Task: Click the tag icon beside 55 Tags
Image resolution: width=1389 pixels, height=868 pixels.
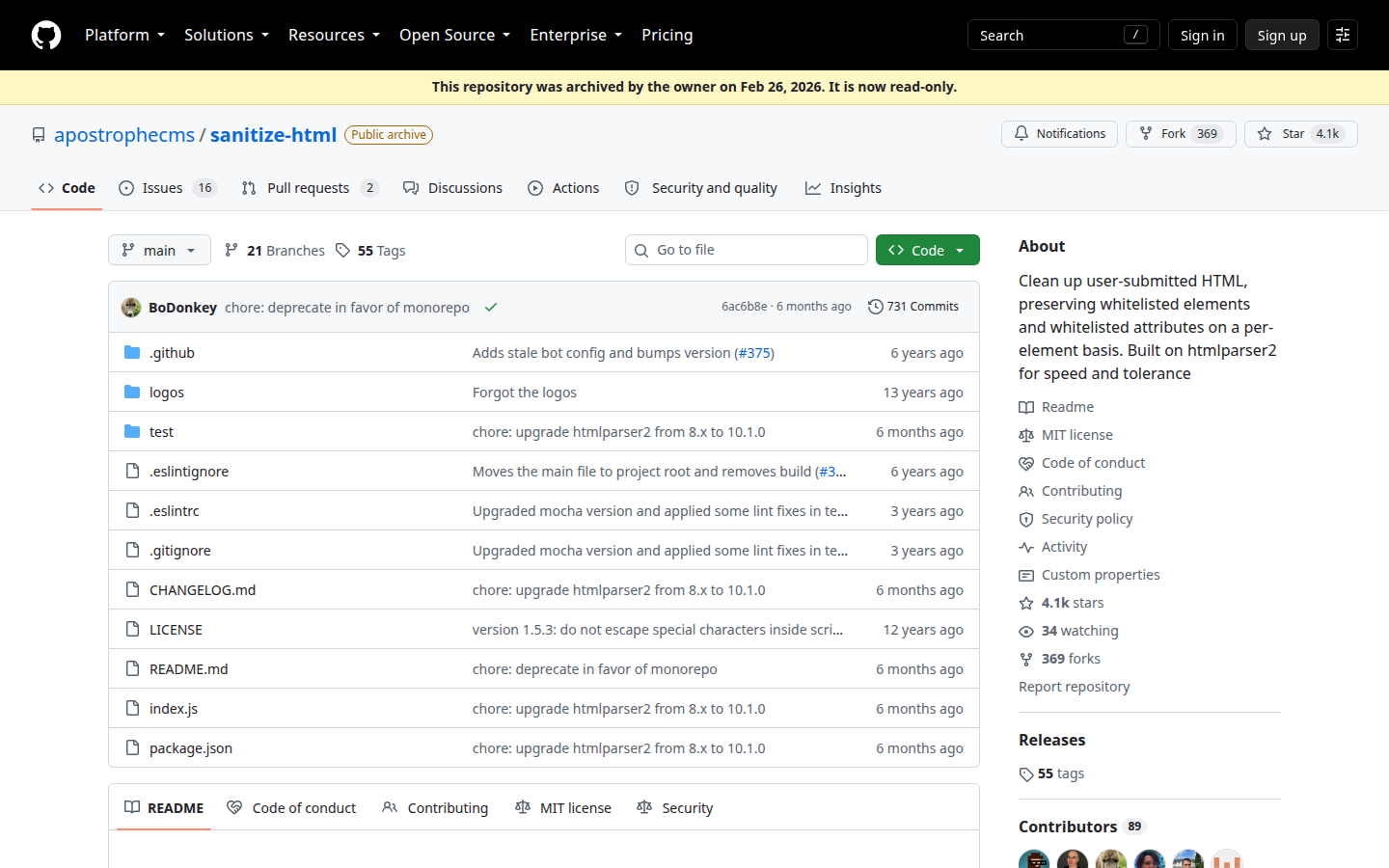Action: (x=342, y=251)
